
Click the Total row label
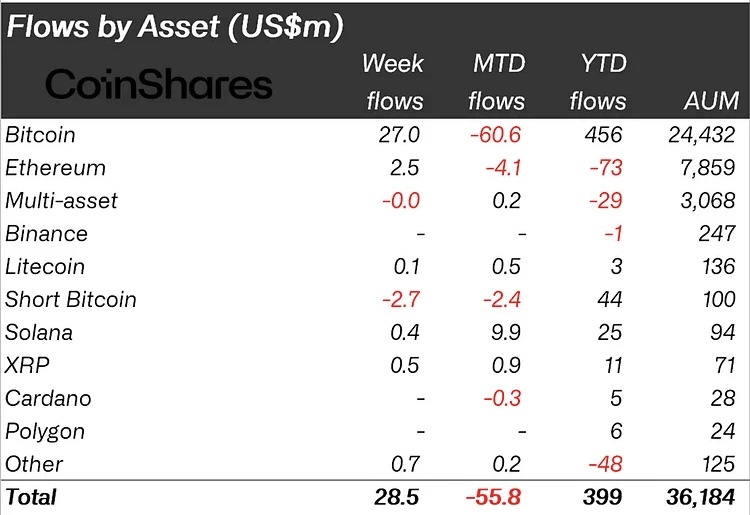tap(31, 497)
